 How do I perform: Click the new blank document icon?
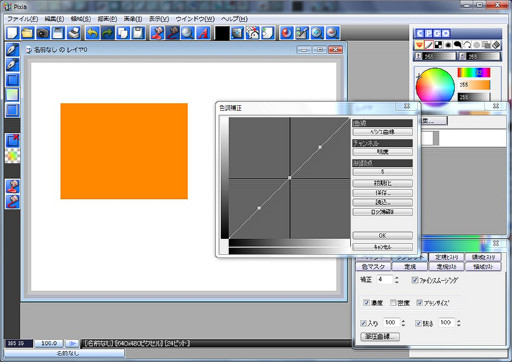click(x=12, y=33)
